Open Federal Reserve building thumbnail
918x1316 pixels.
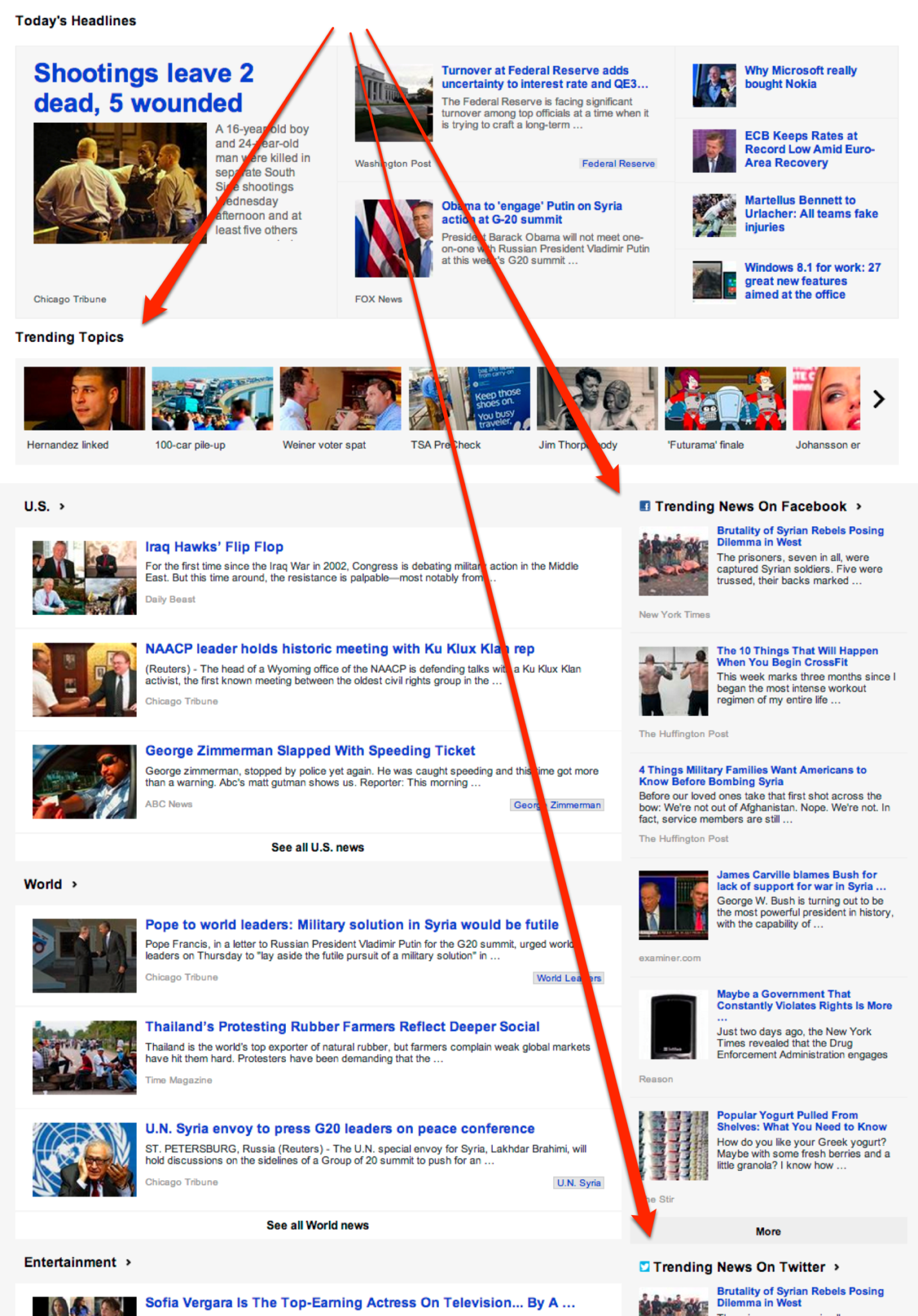coord(394,103)
